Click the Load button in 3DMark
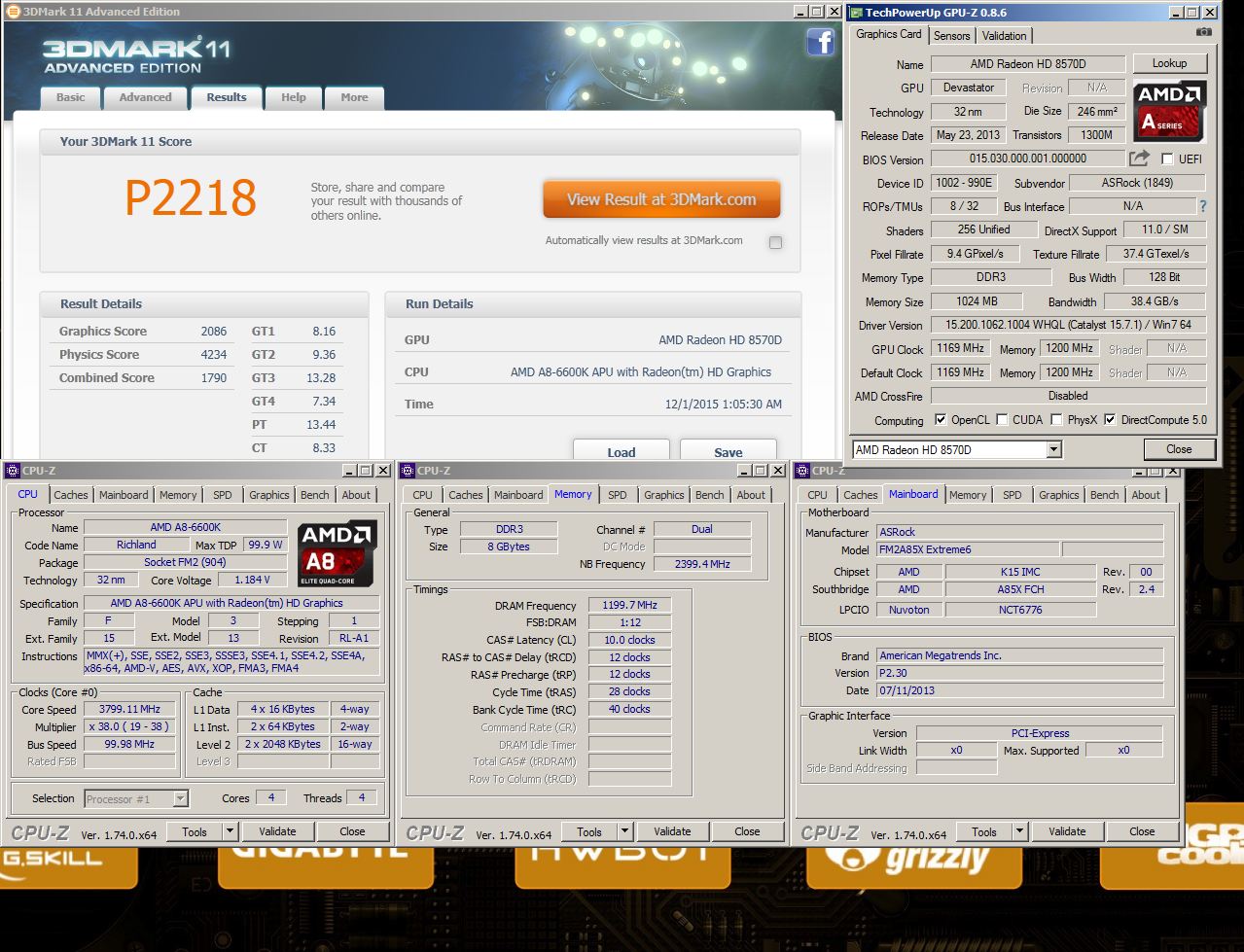The width and height of the screenshot is (1244, 952). click(621, 451)
